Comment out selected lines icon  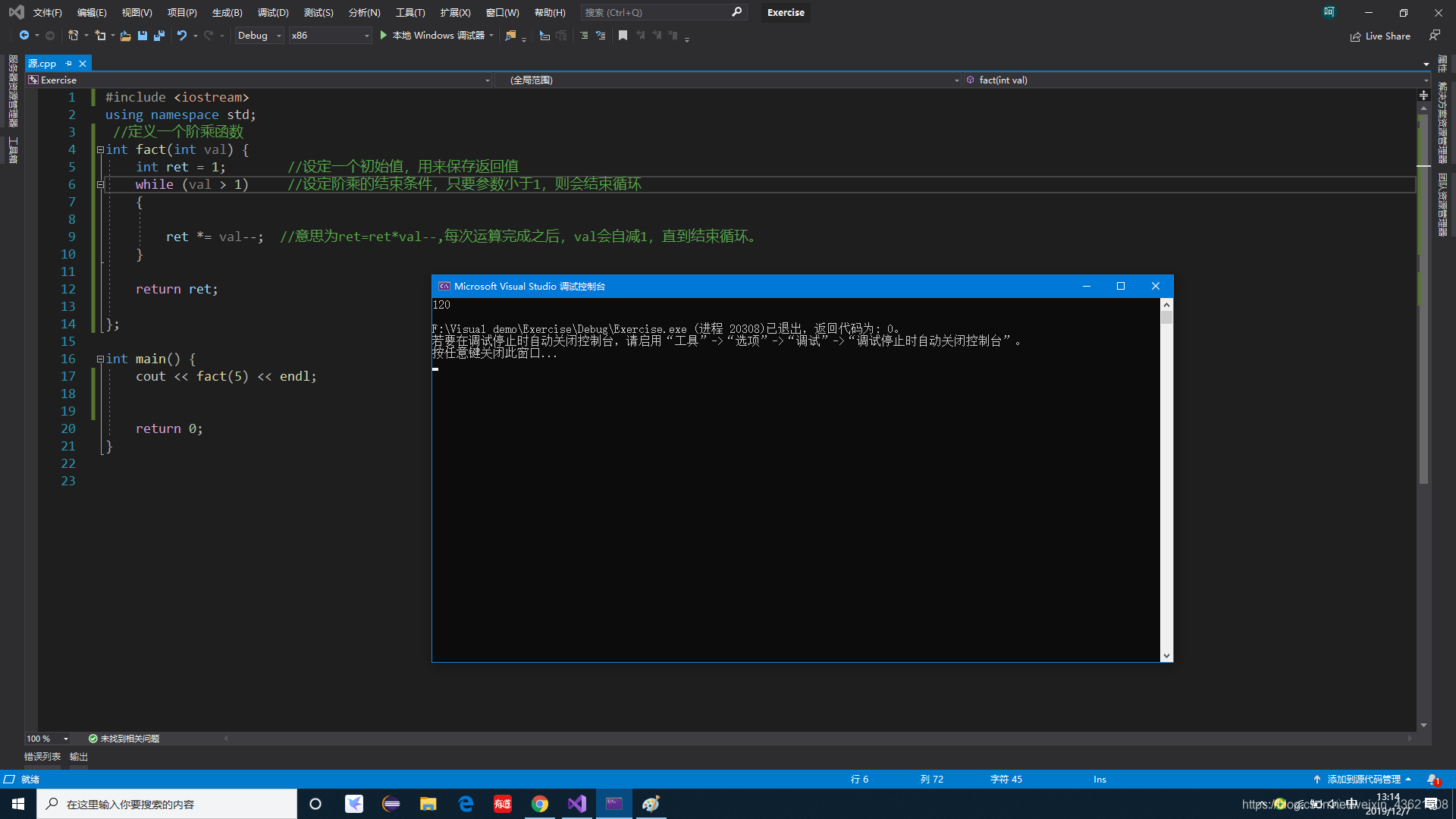pyautogui.click(x=584, y=36)
